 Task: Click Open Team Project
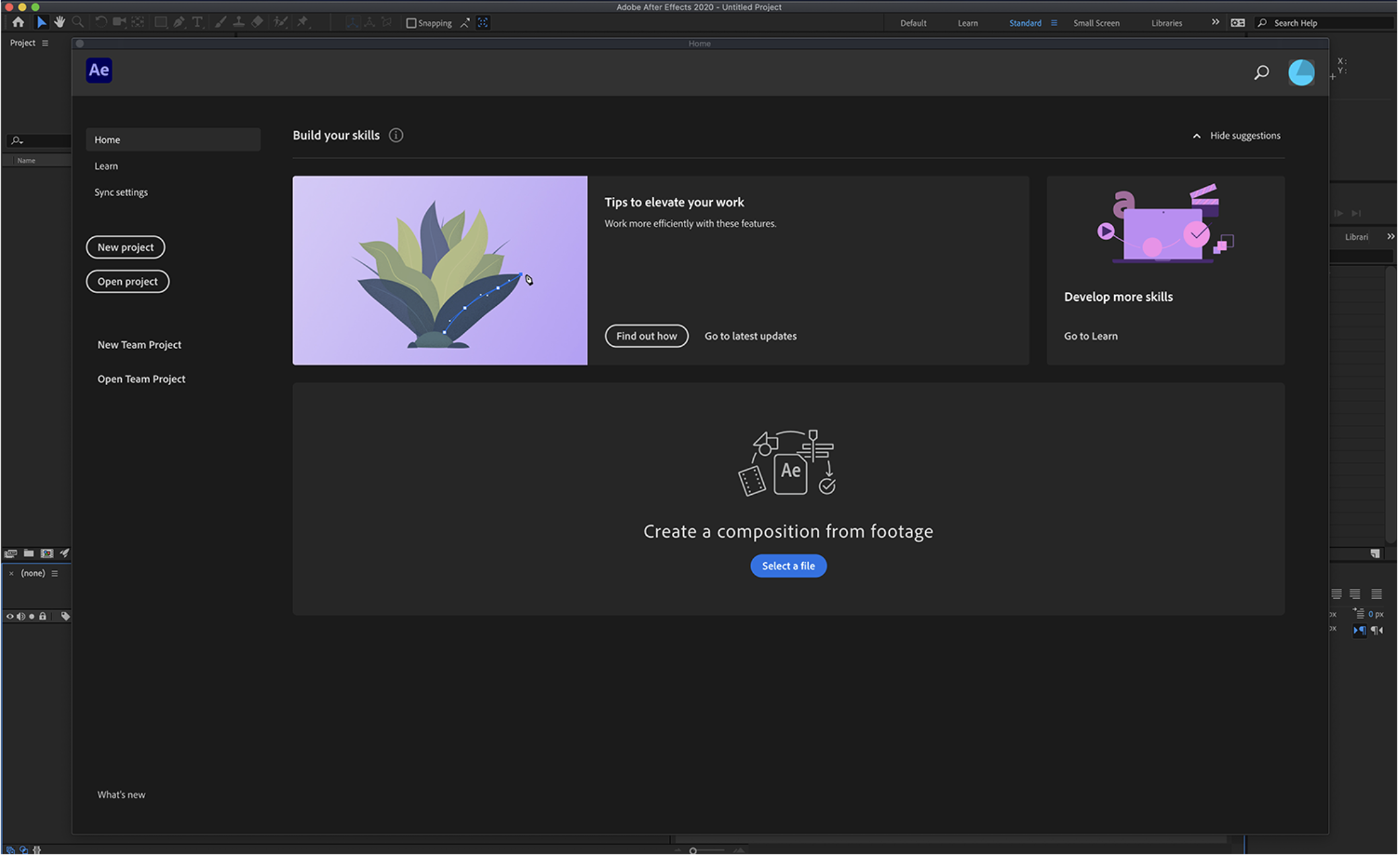coord(141,379)
